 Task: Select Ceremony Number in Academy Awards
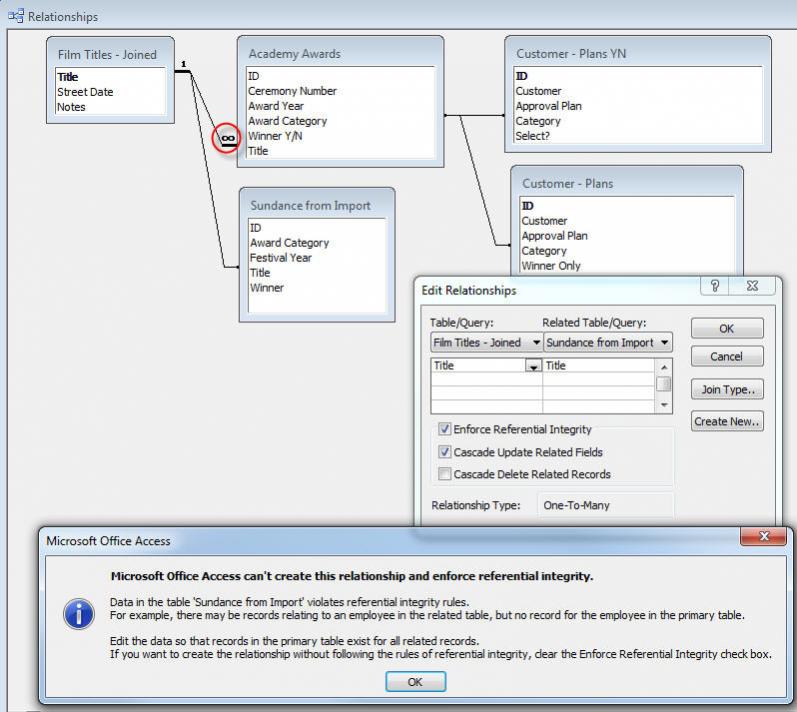tap(292, 91)
